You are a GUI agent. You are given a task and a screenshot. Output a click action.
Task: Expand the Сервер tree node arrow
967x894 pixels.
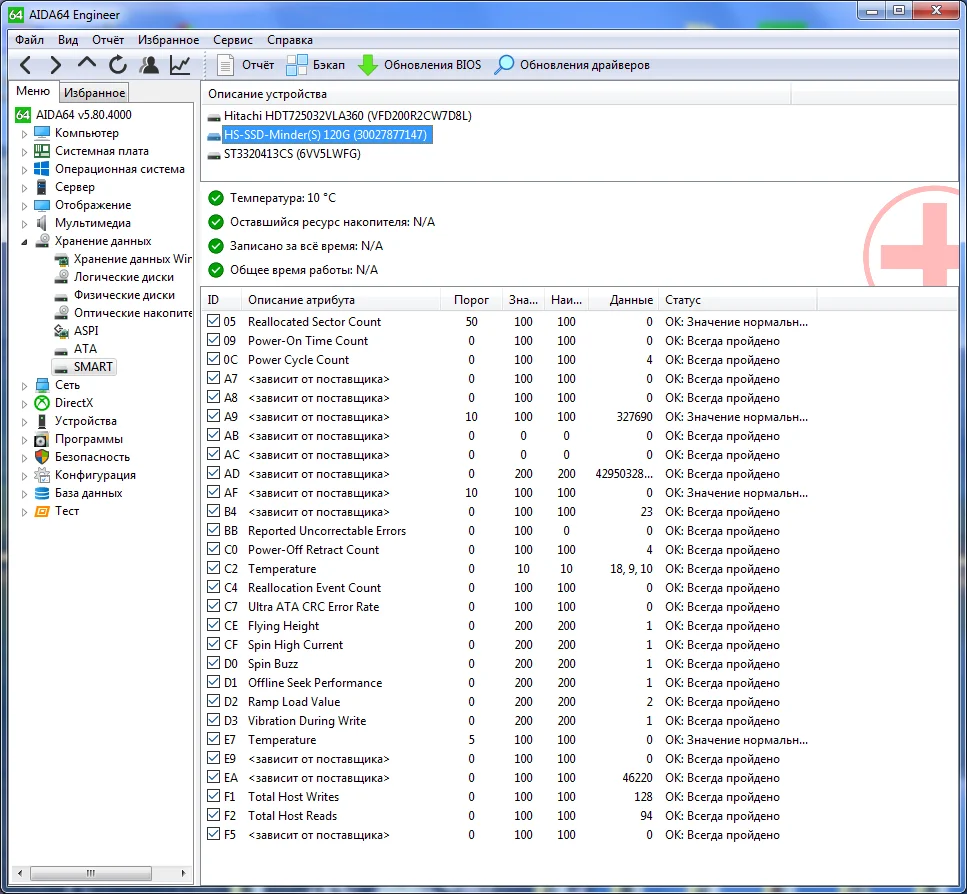click(24, 188)
